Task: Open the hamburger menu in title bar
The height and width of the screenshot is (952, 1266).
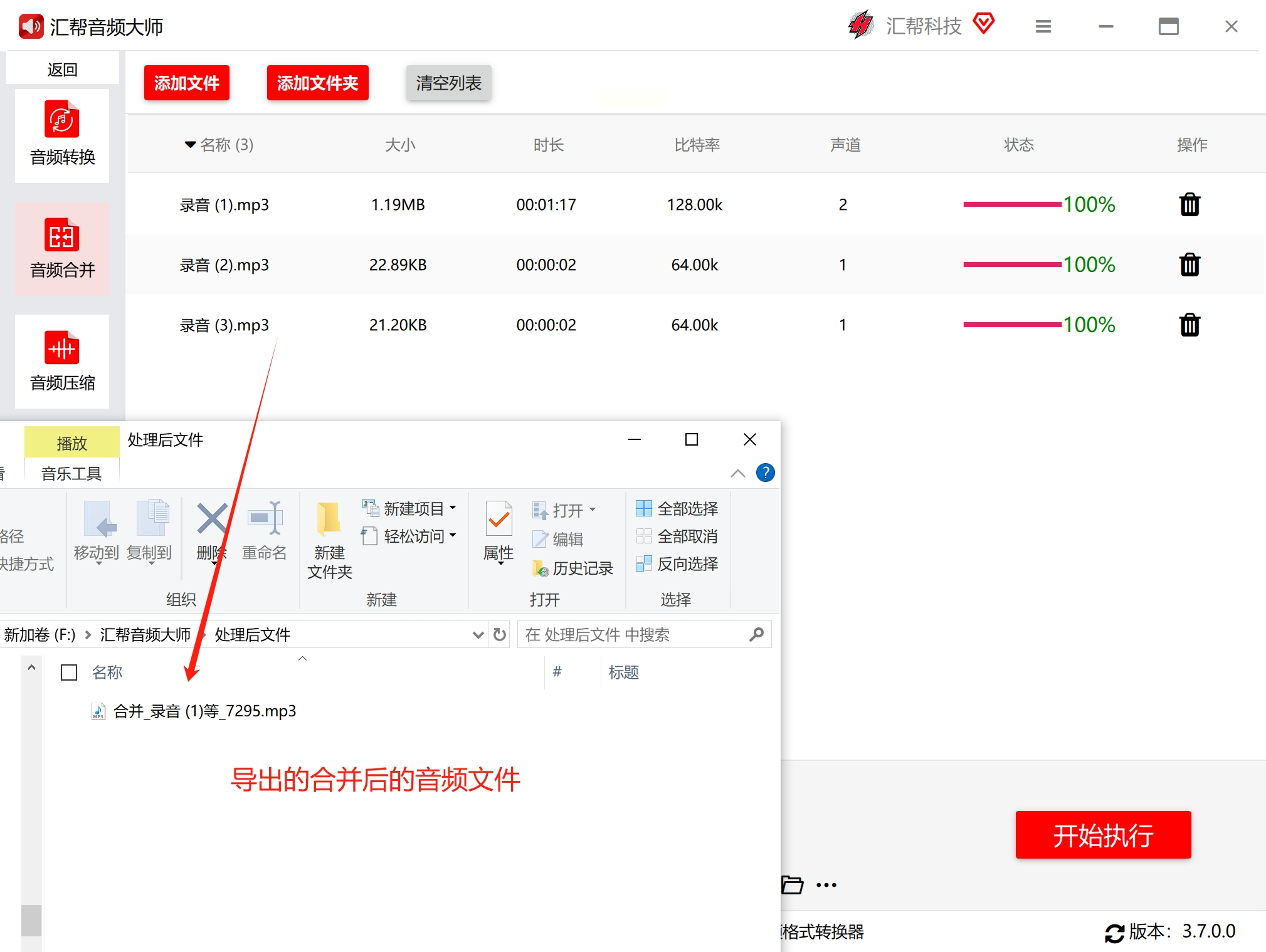Action: click(x=1043, y=26)
